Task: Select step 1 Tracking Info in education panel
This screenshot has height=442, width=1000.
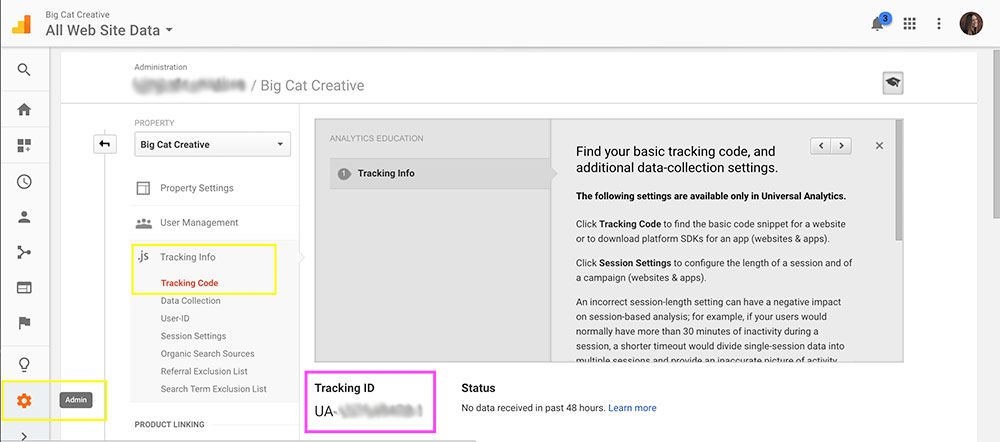Action: point(440,173)
